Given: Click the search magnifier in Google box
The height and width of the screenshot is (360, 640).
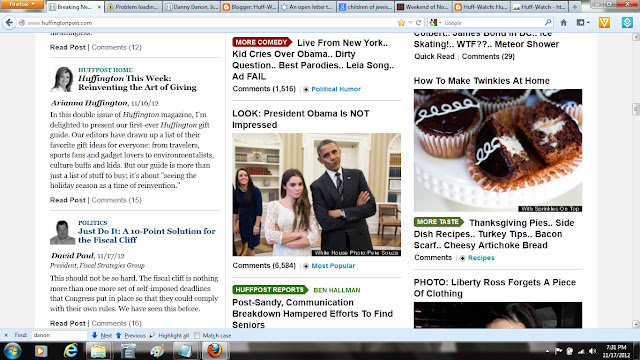Looking at the screenshot, I should click(x=548, y=22).
